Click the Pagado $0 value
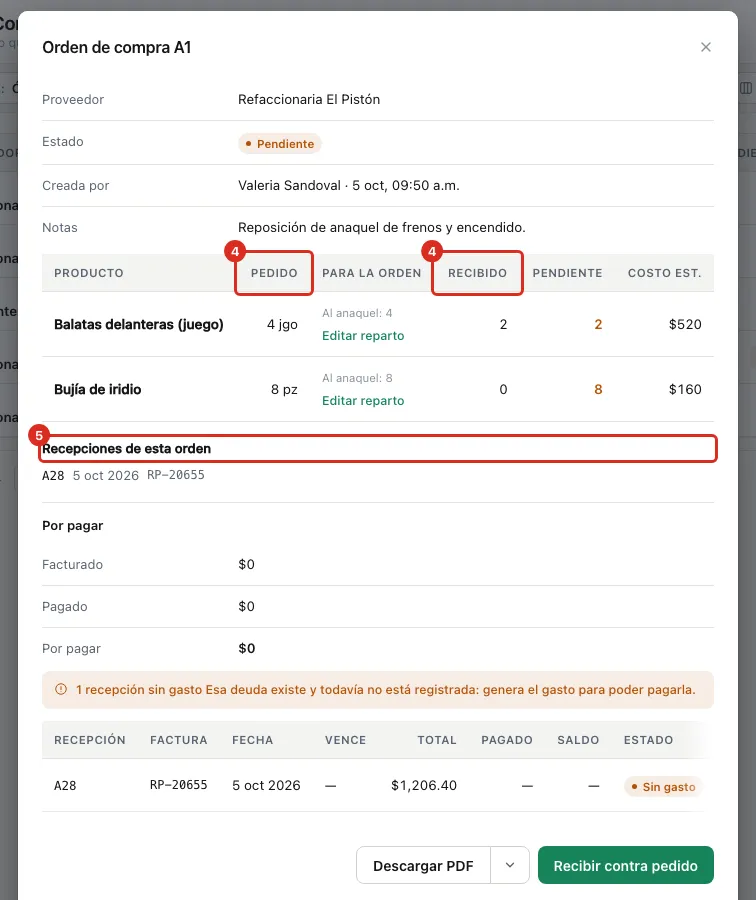 [x=246, y=606]
